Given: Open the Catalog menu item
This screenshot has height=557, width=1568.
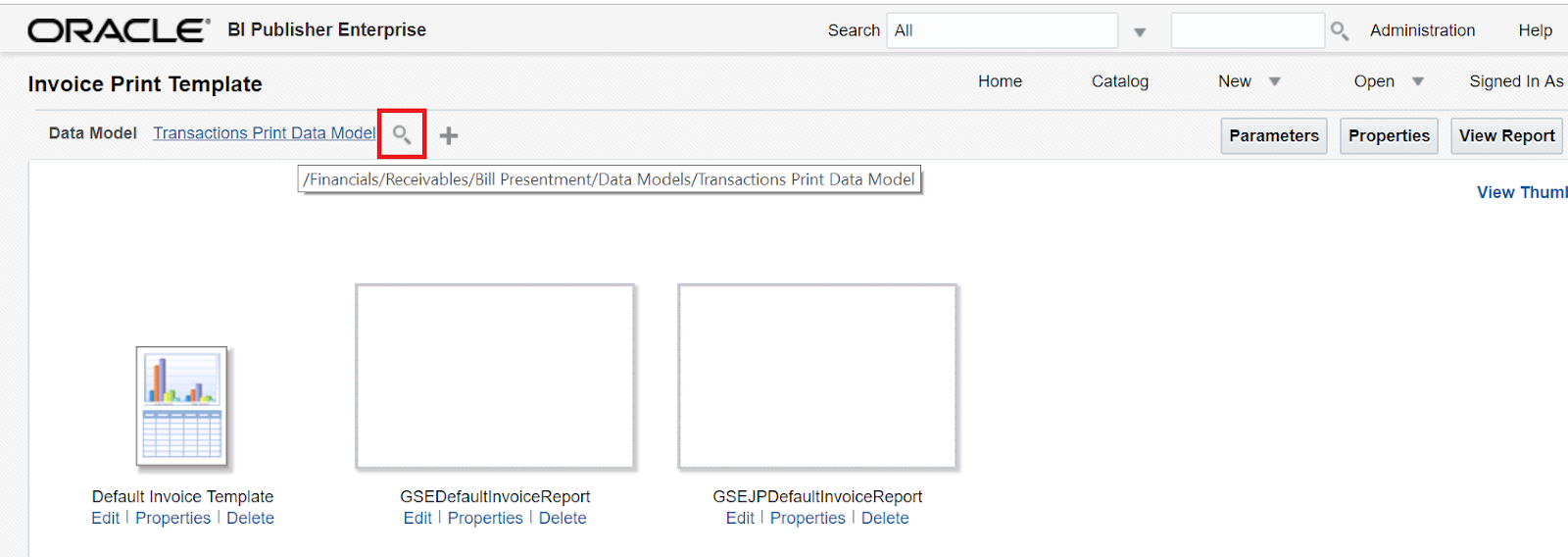Looking at the screenshot, I should (1119, 81).
